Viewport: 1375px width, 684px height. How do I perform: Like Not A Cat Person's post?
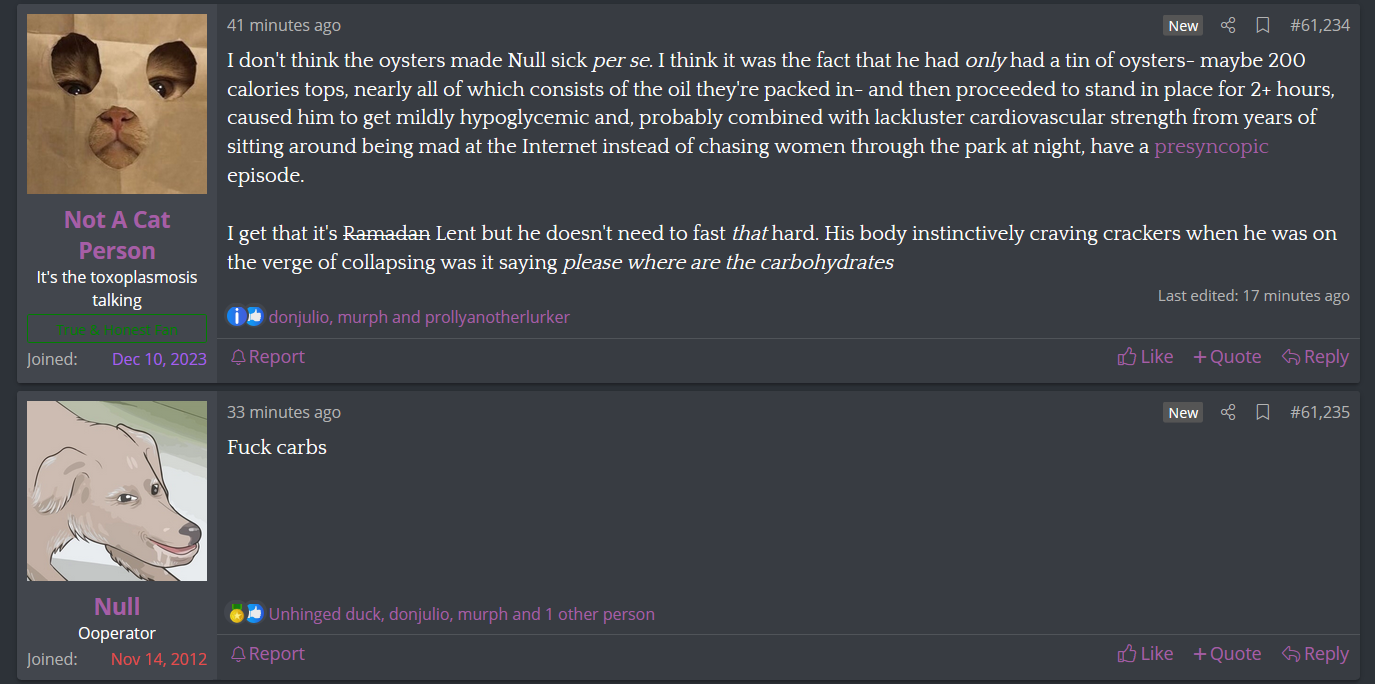pyautogui.click(x=1145, y=357)
